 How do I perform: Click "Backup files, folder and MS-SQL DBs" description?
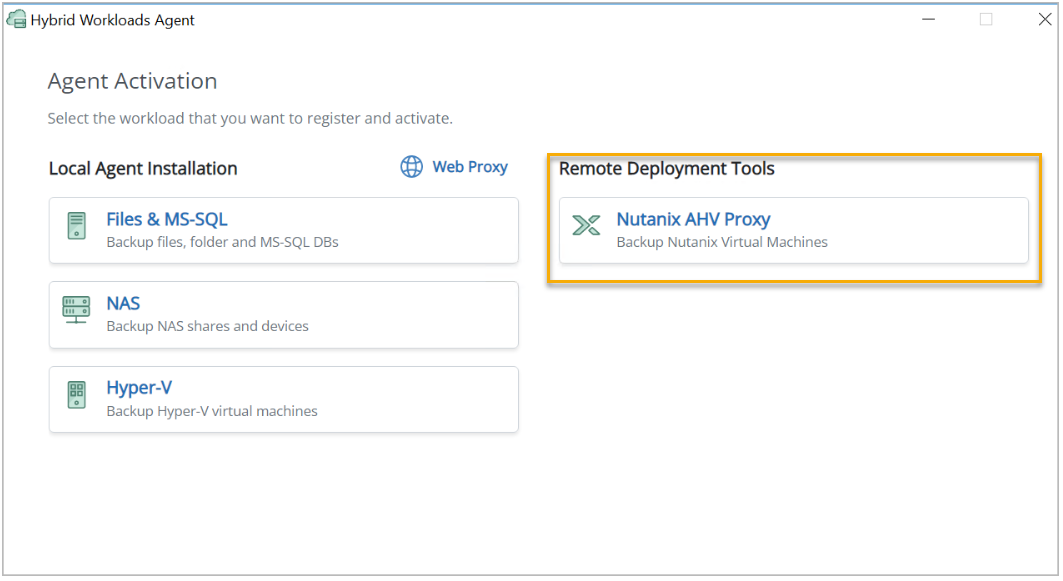coord(222,241)
